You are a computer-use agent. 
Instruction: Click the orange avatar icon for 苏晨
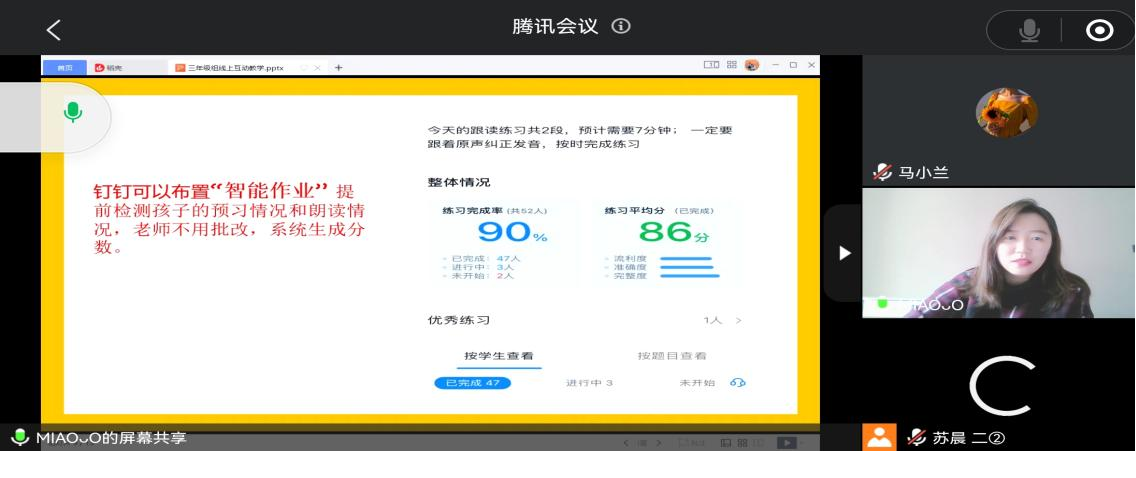coord(879,437)
